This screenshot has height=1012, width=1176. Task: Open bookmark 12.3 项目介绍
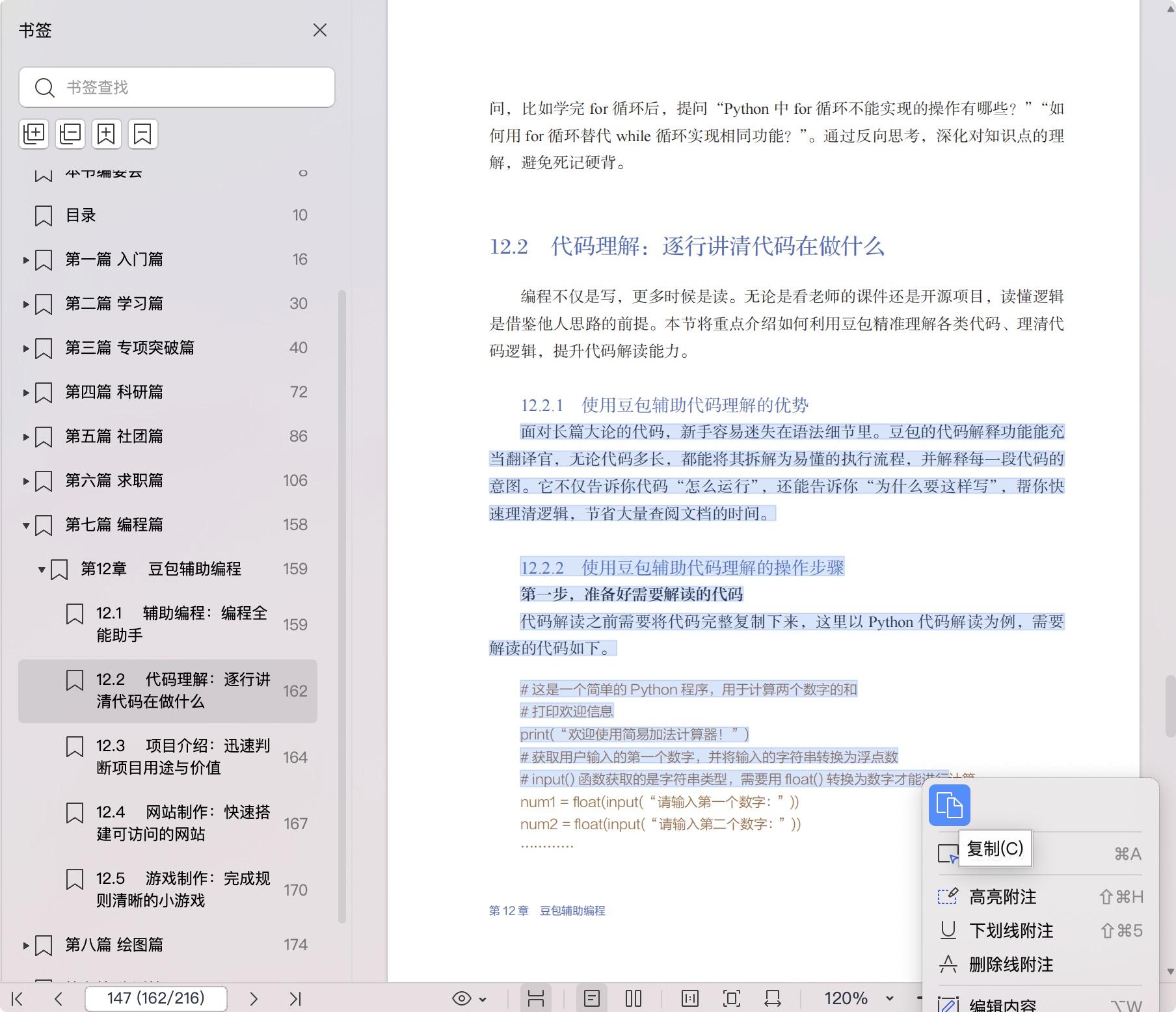pyautogui.click(x=169, y=757)
